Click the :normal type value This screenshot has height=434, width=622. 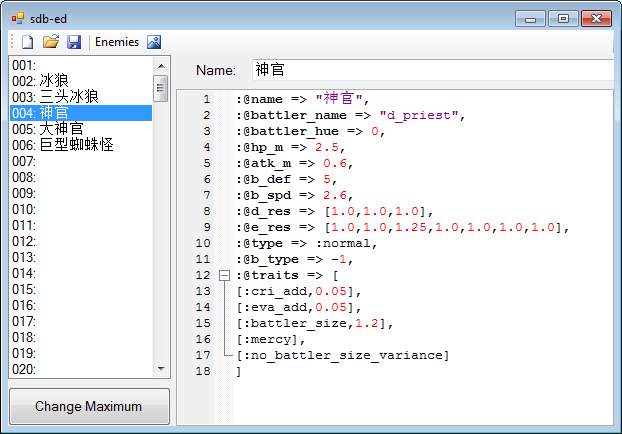[343, 243]
